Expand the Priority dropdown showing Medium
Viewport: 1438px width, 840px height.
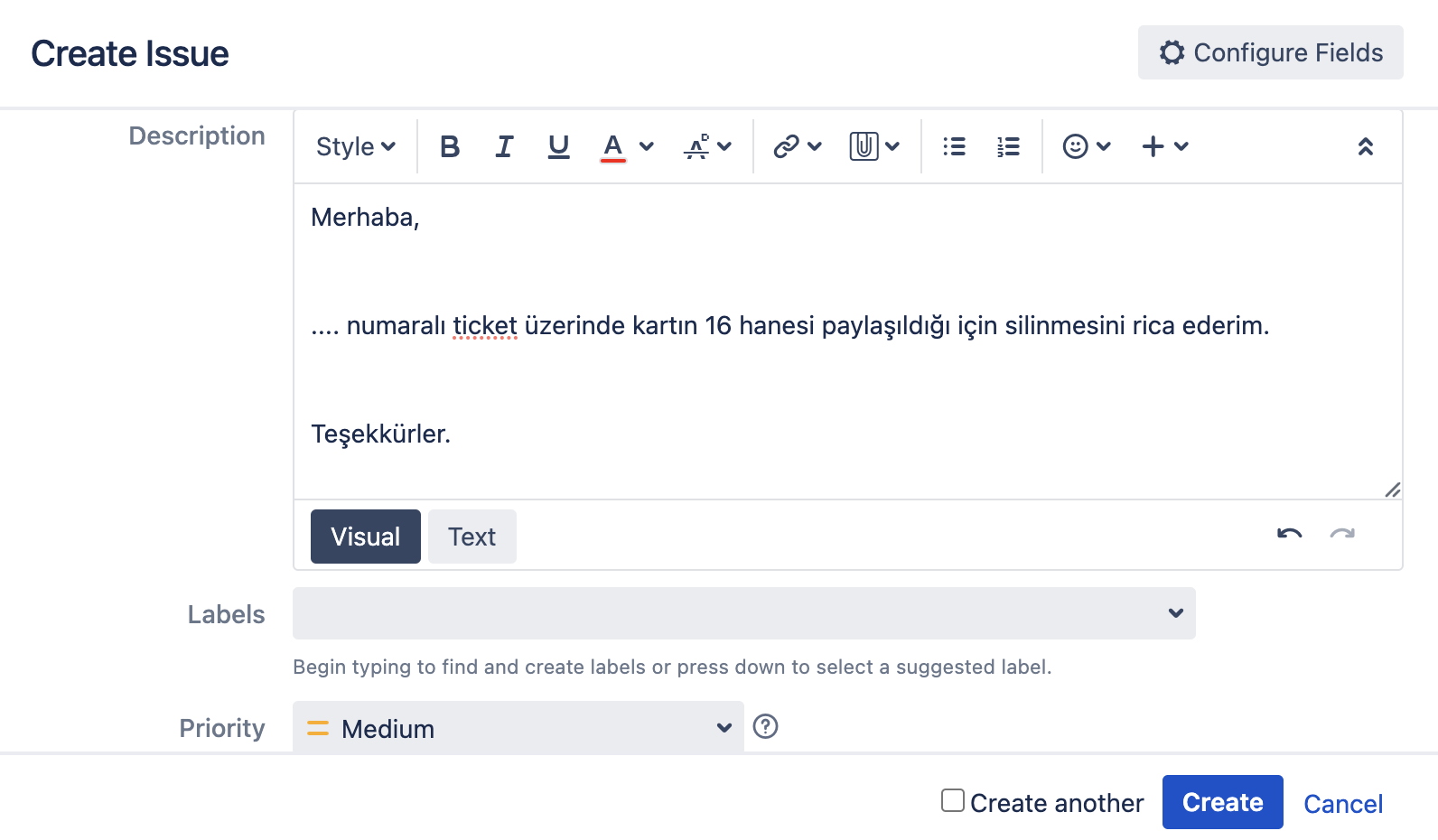pos(518,728)
